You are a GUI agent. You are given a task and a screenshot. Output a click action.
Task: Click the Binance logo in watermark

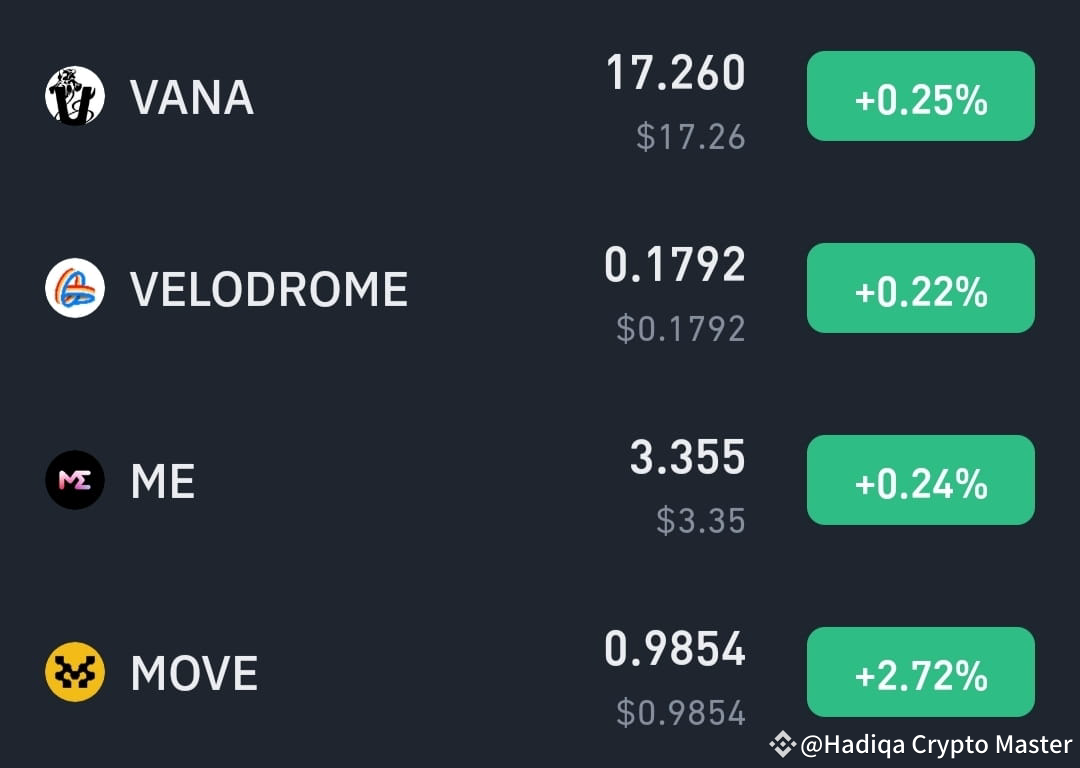[x=782, y=744]
